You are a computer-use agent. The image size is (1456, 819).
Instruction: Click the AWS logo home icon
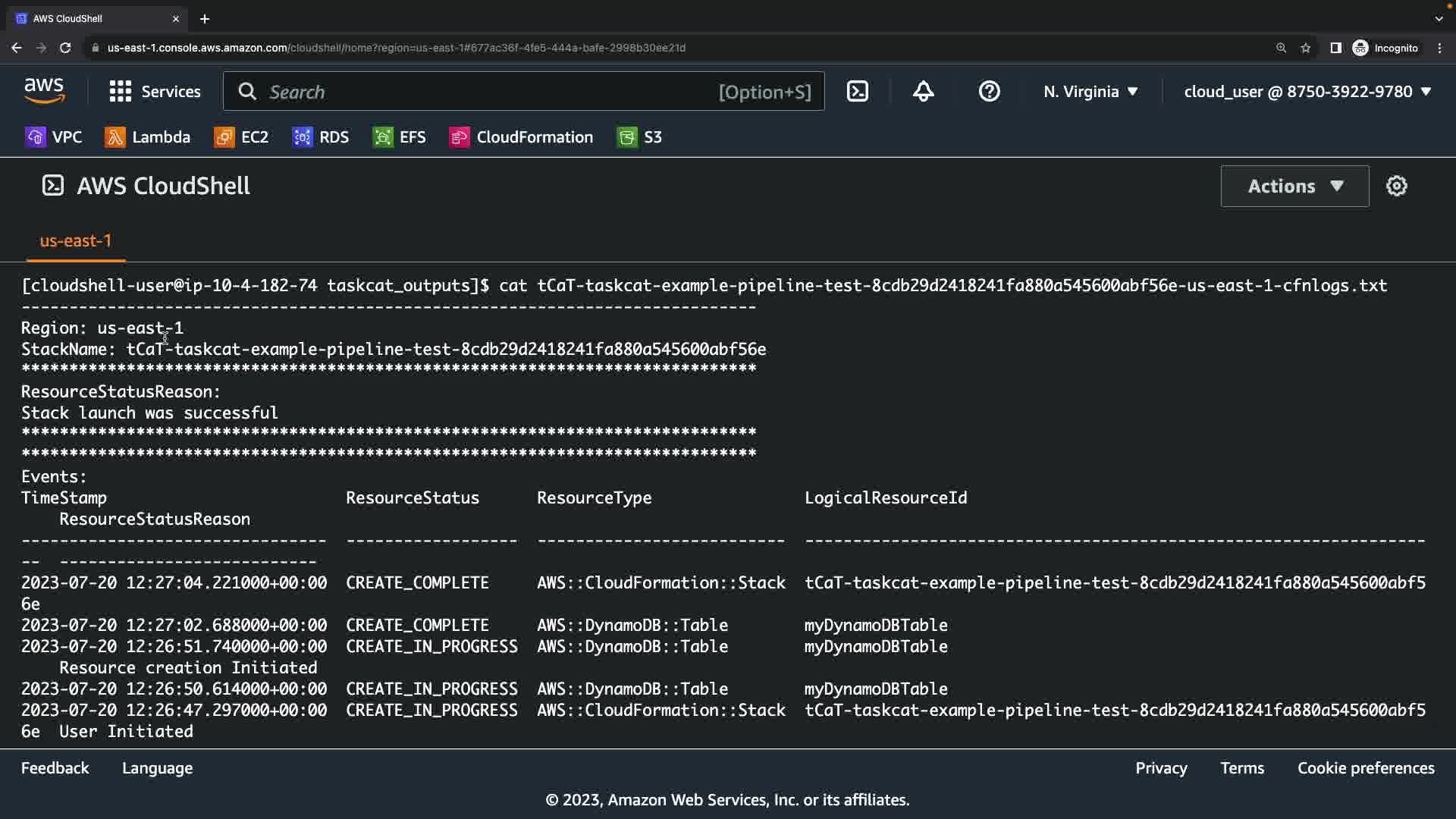tap(45, 91)
